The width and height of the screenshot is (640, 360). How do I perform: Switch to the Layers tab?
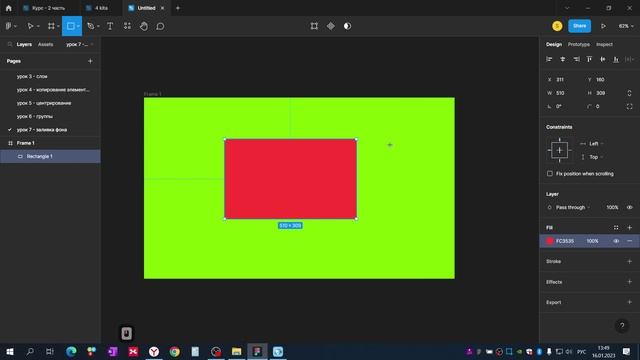tap(24, 44)
